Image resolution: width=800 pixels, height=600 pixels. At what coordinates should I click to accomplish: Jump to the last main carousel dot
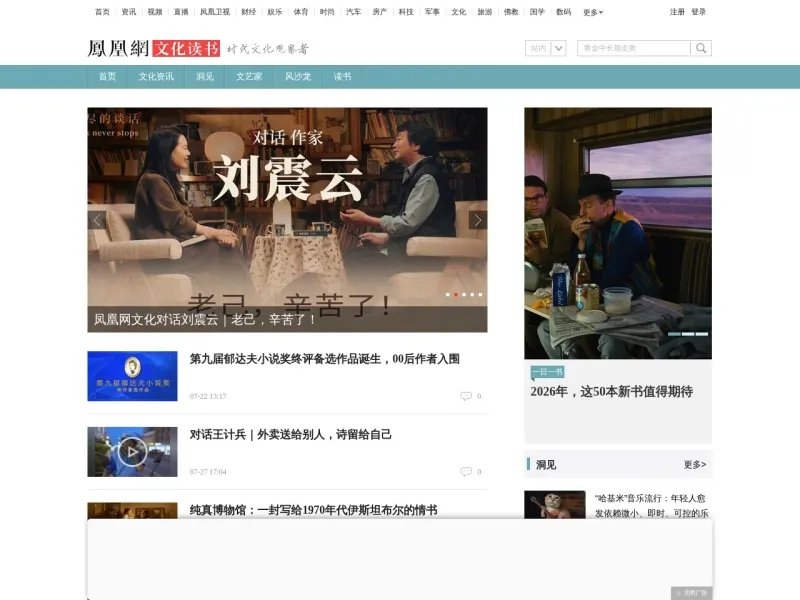pos(480,294)
